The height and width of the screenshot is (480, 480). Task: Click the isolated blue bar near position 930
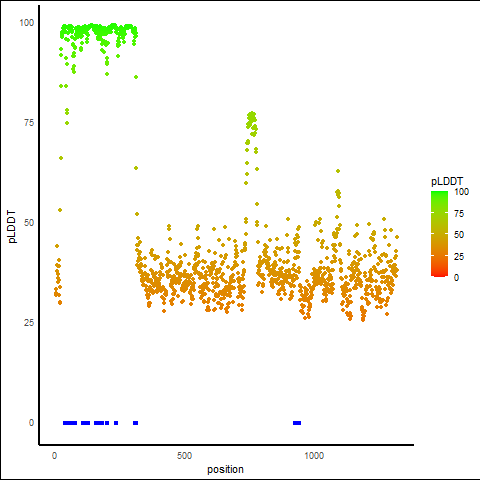point(297,423)
